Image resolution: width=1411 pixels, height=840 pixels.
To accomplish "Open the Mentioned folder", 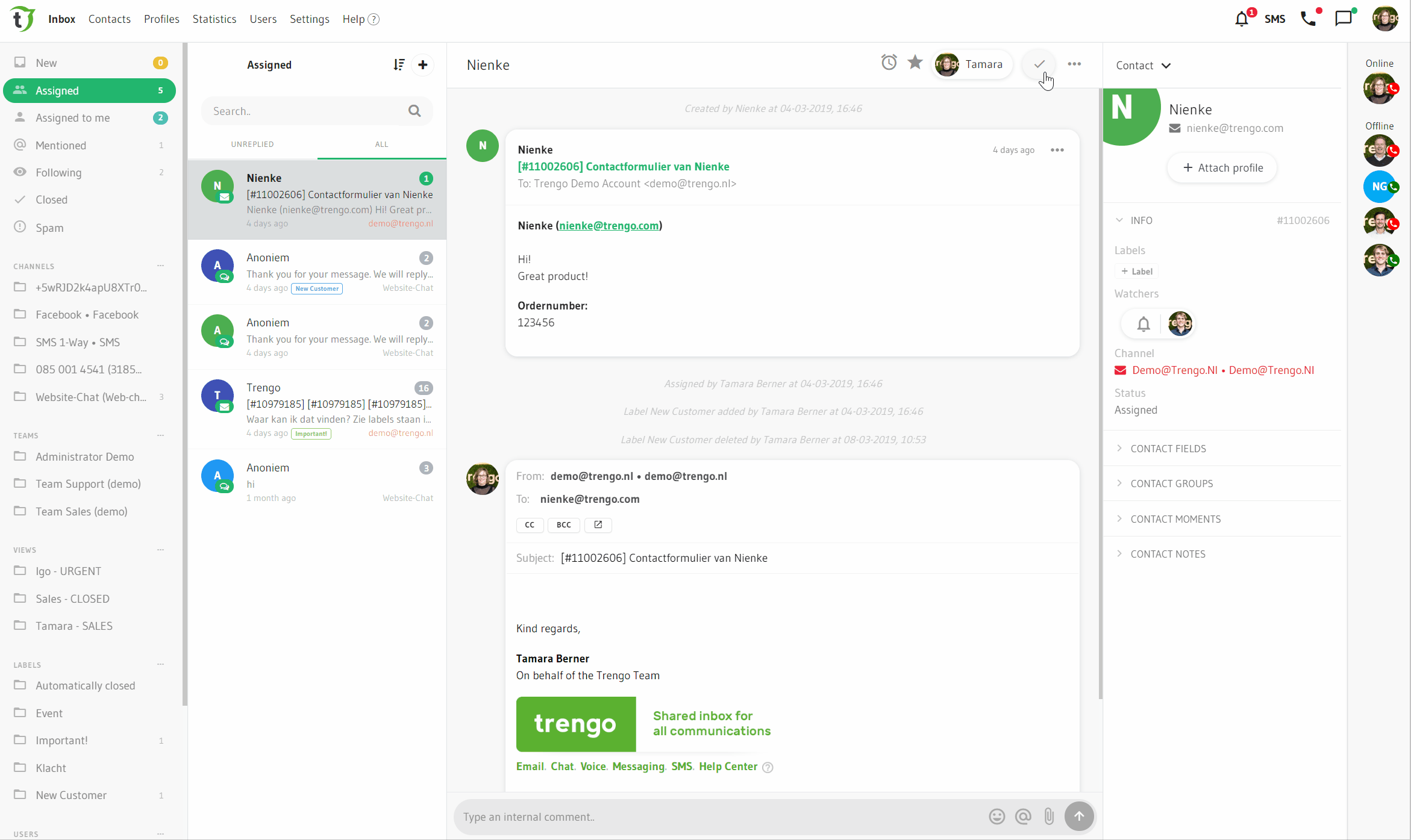I will [90, 145].
